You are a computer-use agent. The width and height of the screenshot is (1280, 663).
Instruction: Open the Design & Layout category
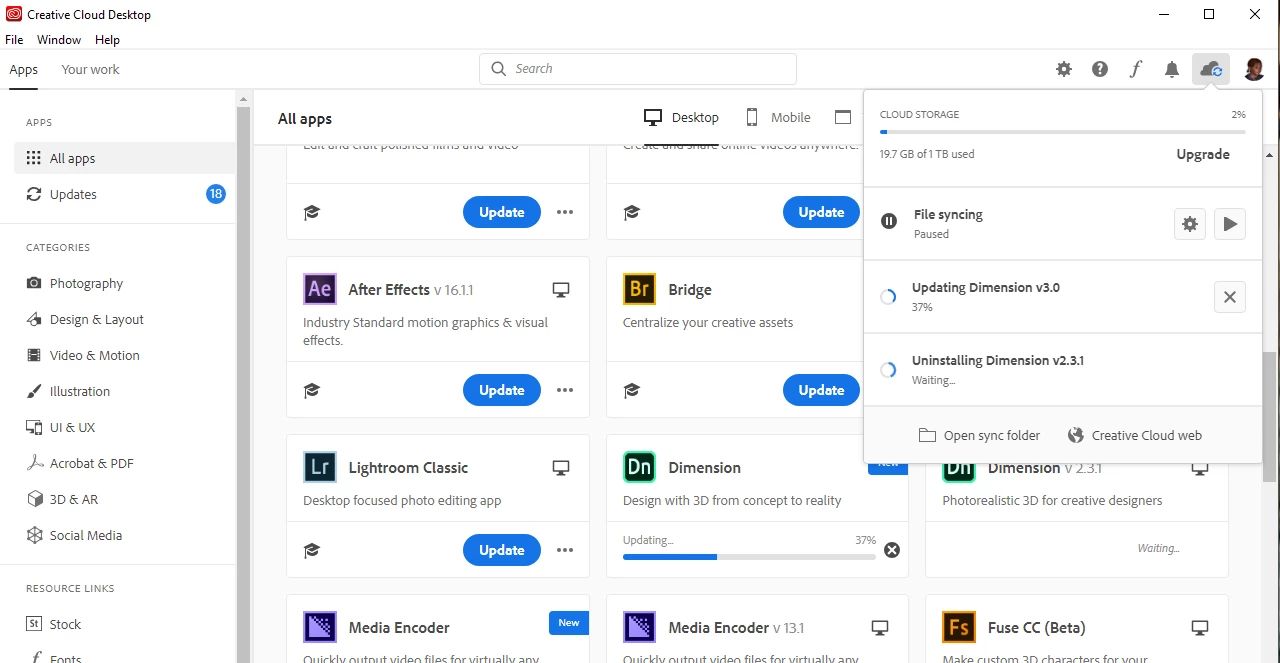point(84,319)
